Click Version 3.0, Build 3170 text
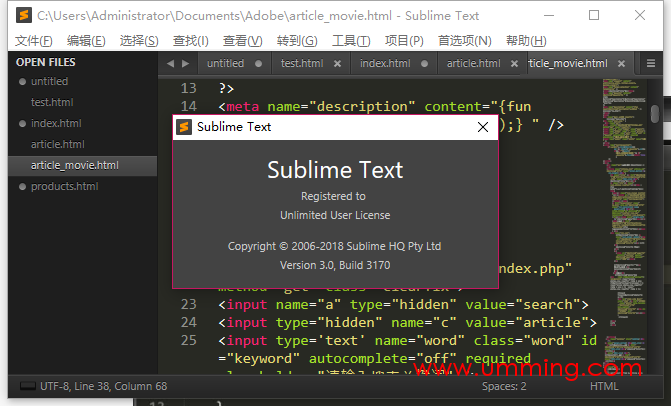The image size is (671, 406). click(335, 265)
